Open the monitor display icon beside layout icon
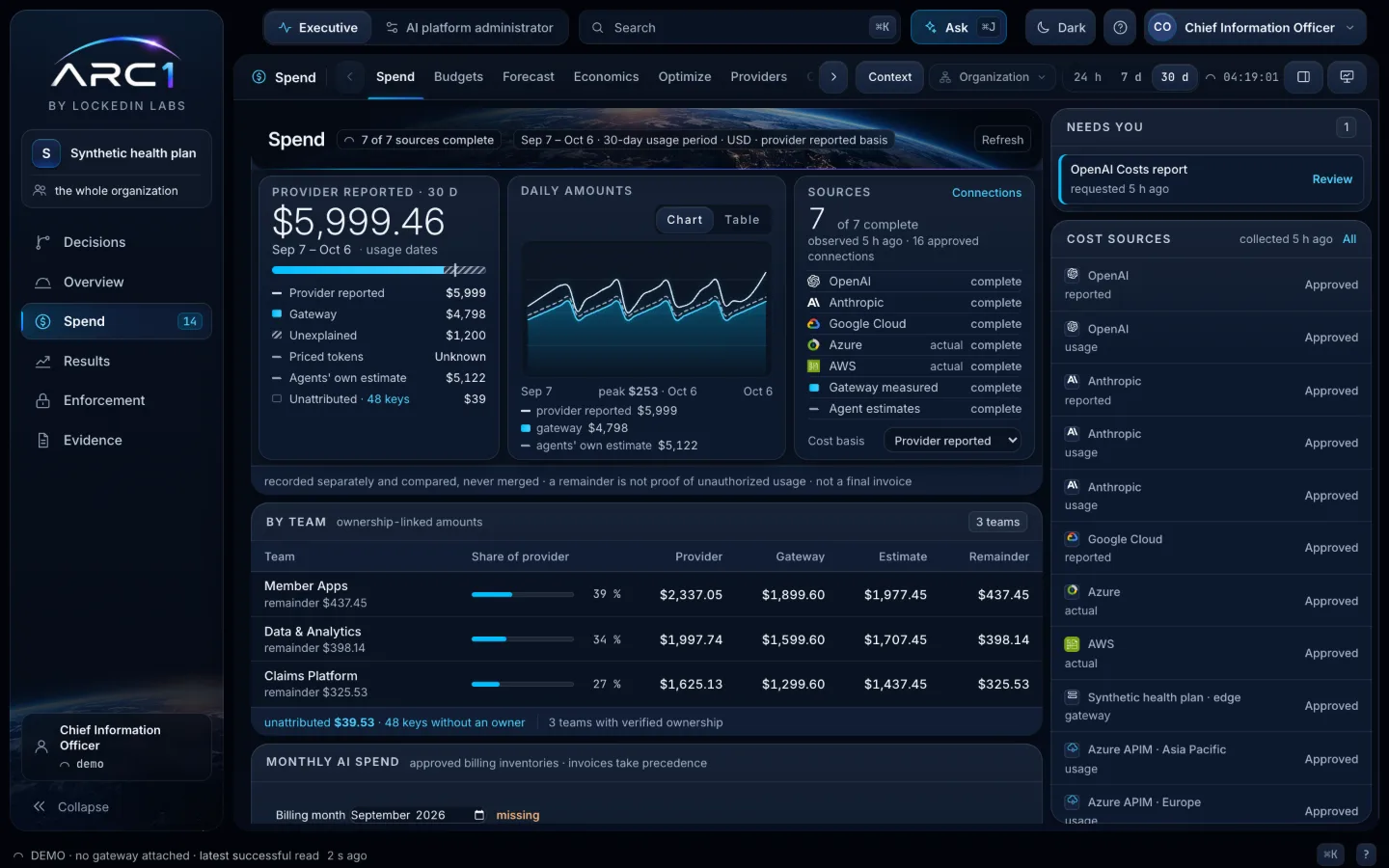 [x=1347, y=77]
